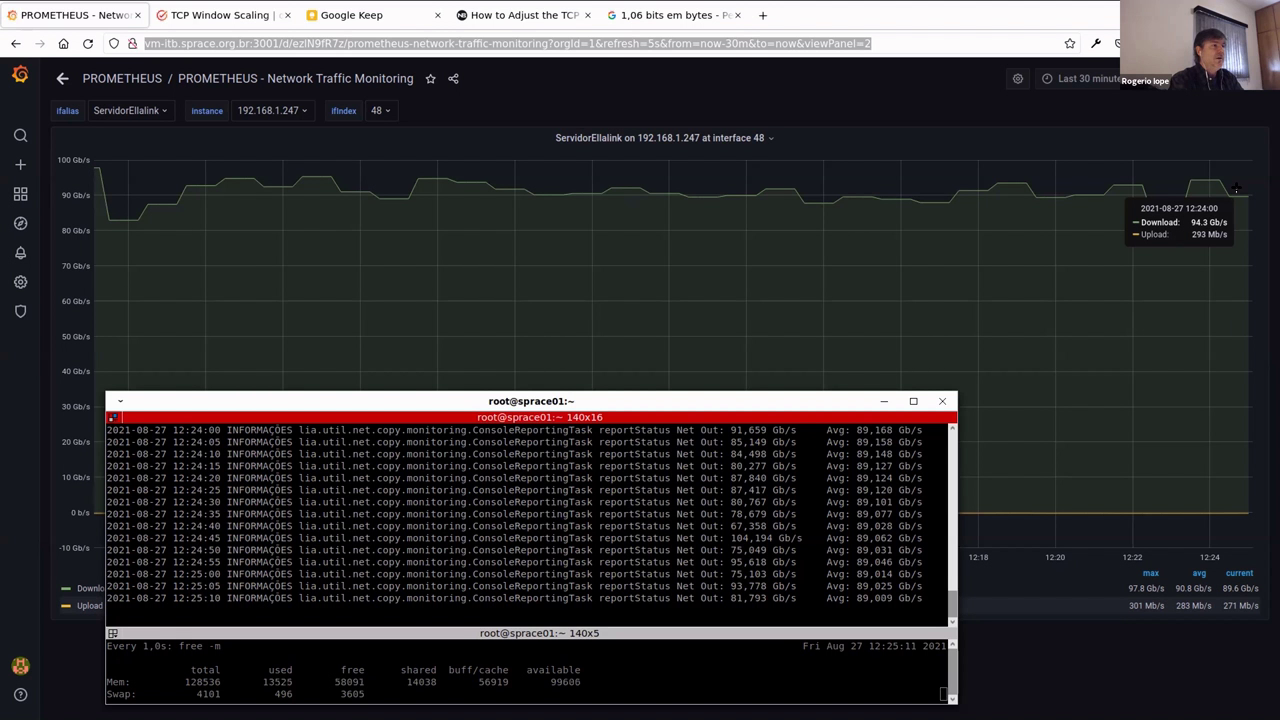Open the panel title menu ServidorEllalink on 192.168.1.247
Screen dimensions: 1280x720
[664, 138]
